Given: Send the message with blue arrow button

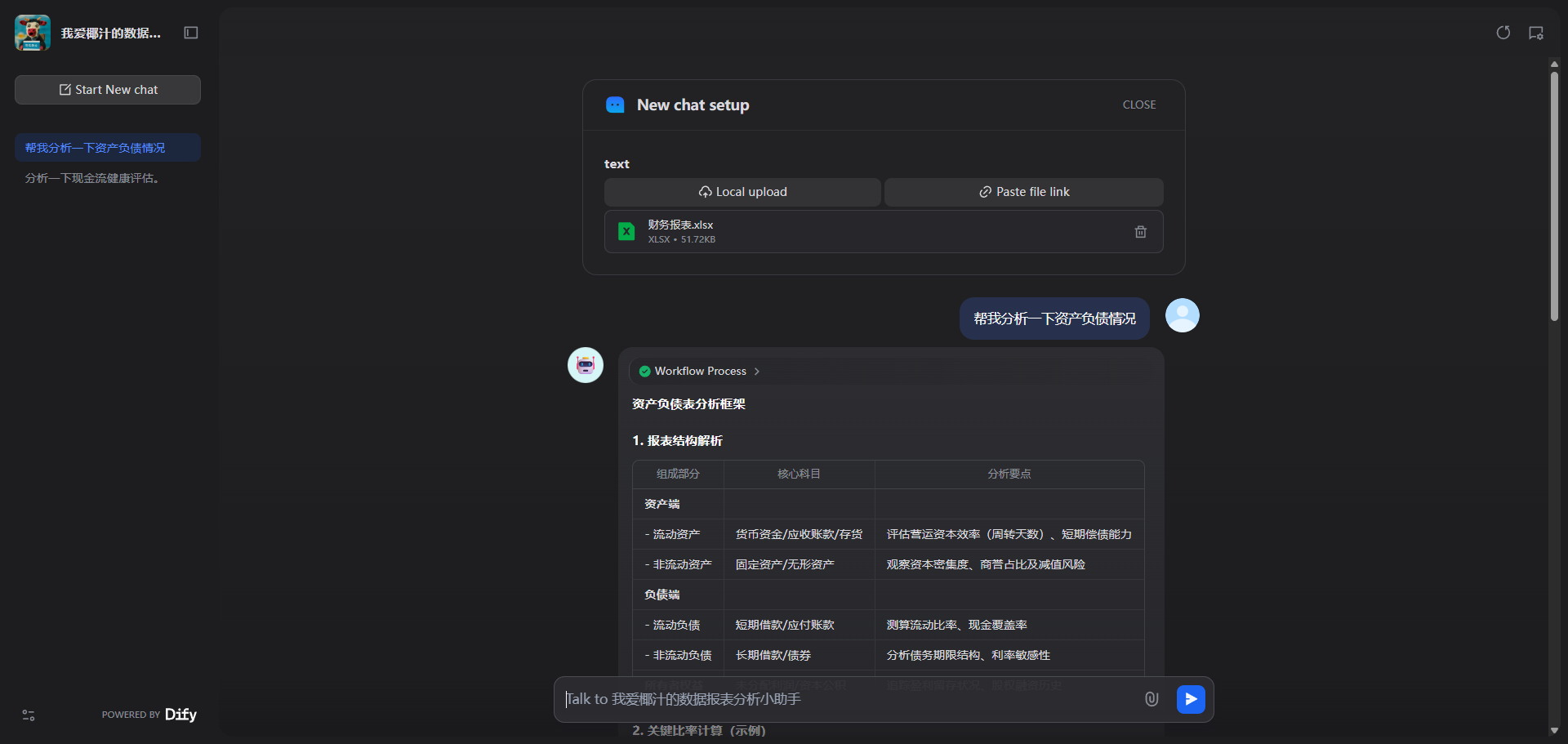Looking at the screenshot, I should [x=1191, y=699].
